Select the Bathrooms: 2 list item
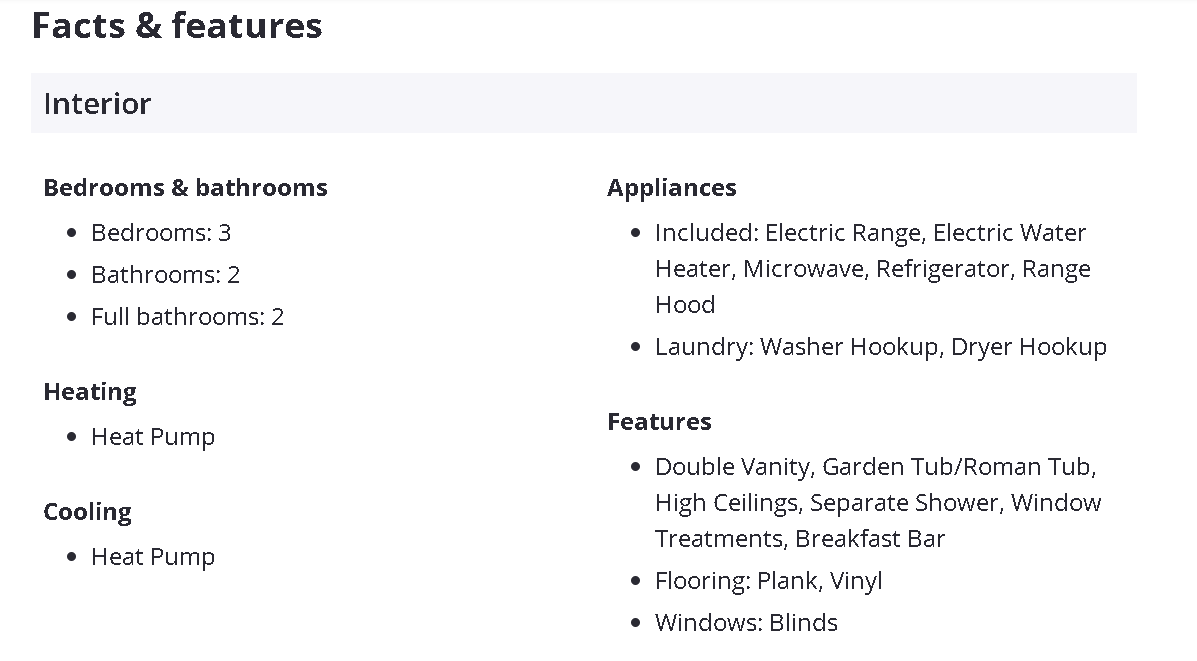 coord(165,275)
